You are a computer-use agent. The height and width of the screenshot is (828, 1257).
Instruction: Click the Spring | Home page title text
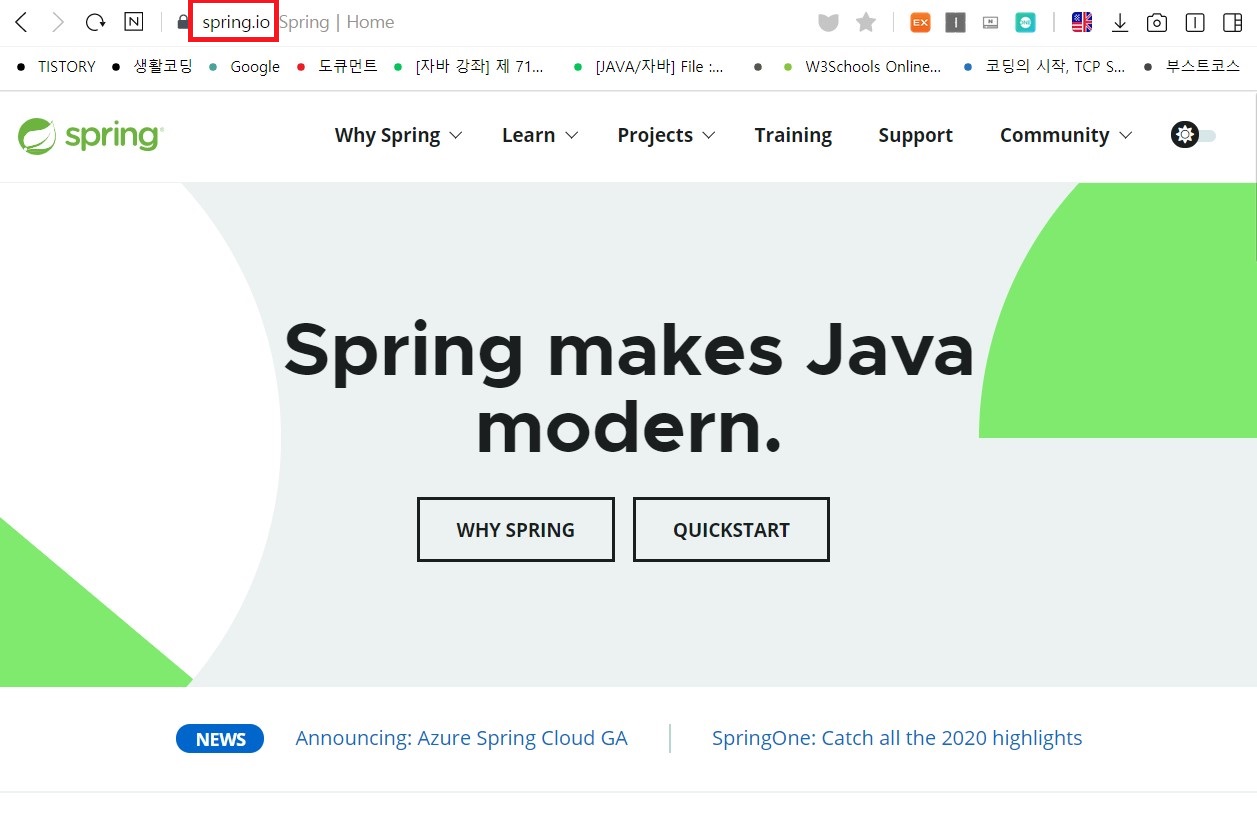coord(337,22)
